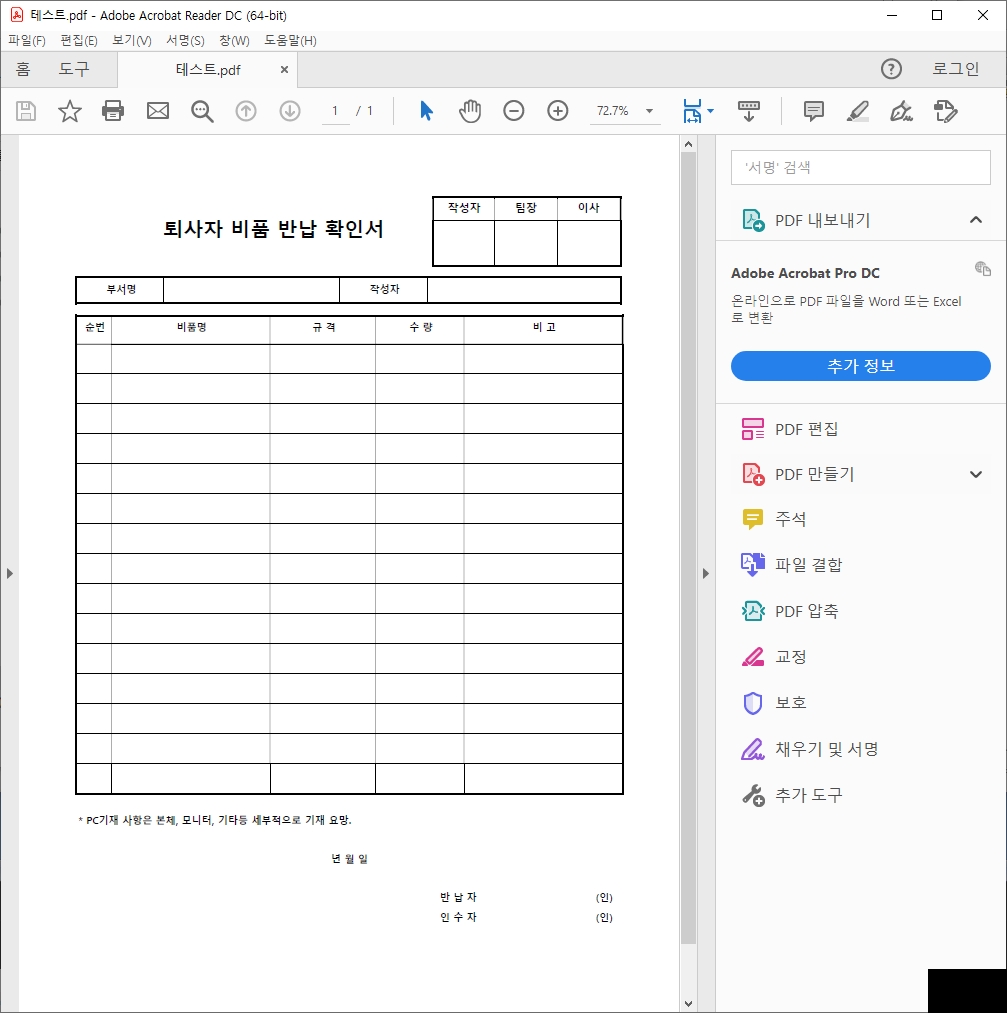This screenshot has height=1013, width=1007.
Task: Open the 창(W) menu
Action: click(234, 40)
